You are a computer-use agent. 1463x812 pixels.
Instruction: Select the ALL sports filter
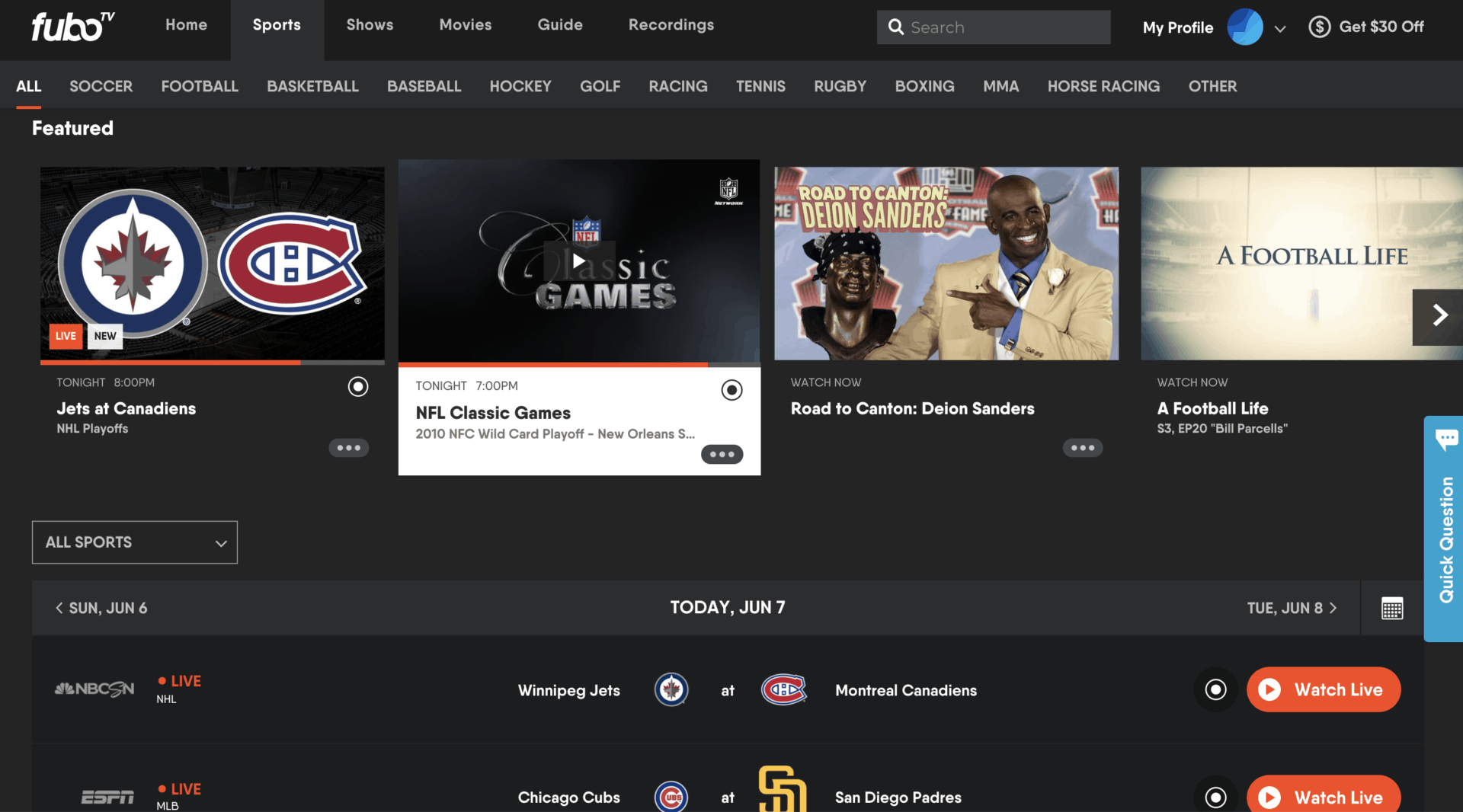click(29, 86)
